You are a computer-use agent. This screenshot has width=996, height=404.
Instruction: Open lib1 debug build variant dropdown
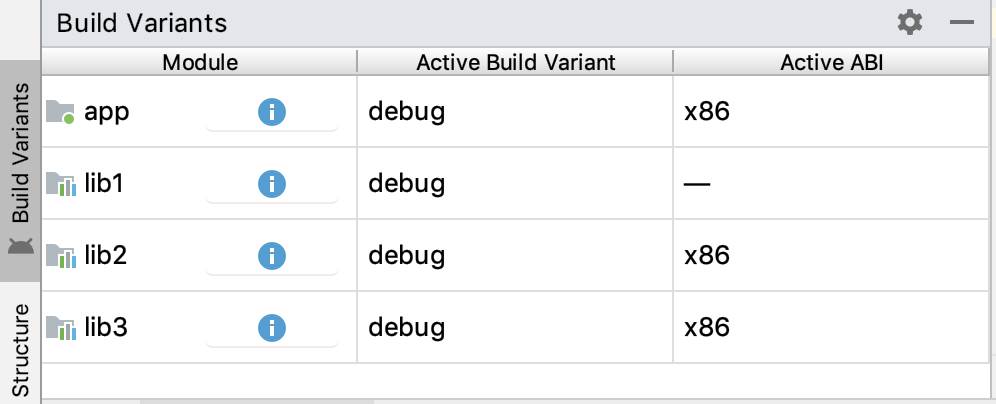coord(515,184)
